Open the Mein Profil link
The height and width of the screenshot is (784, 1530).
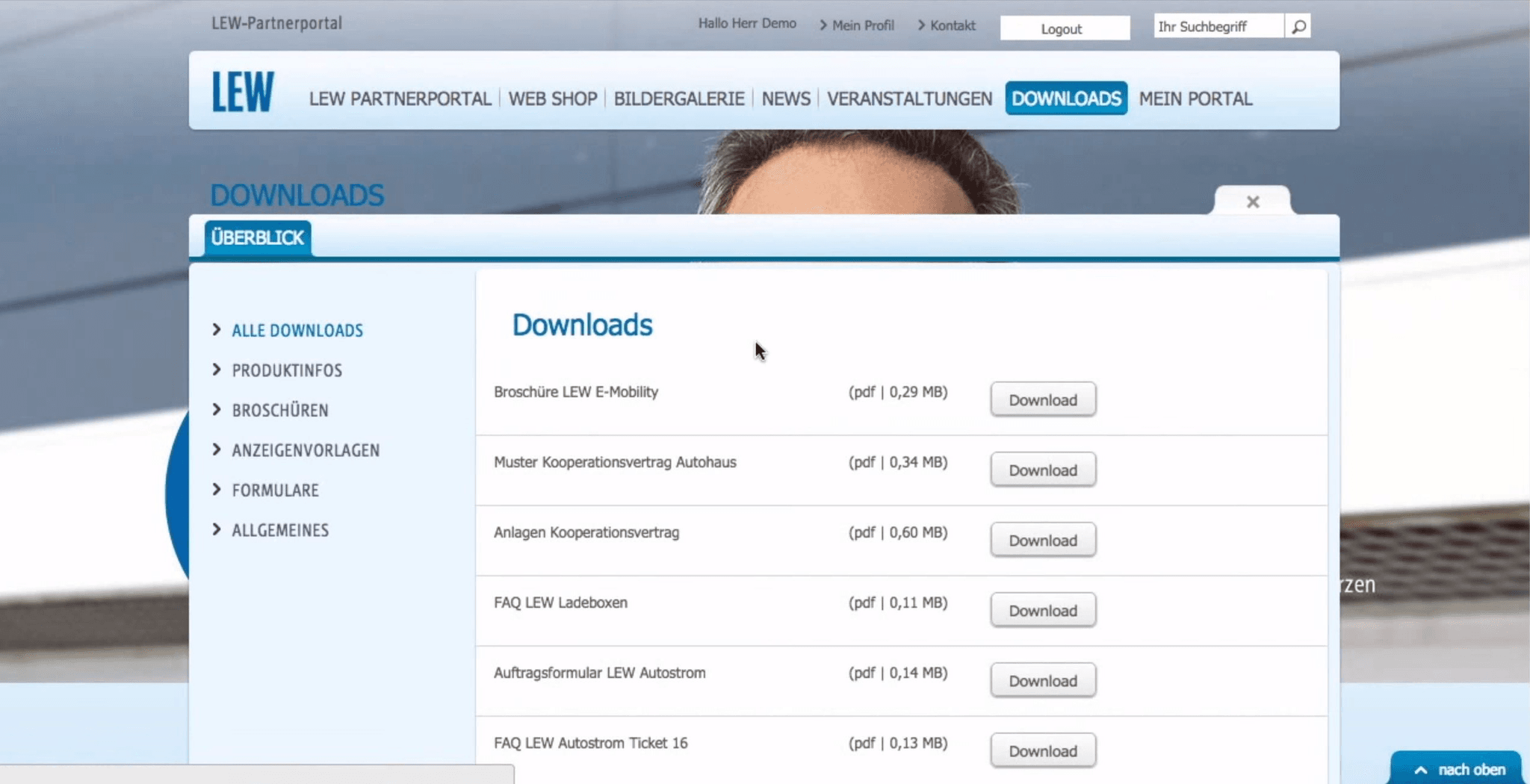(x=862, y=25)
